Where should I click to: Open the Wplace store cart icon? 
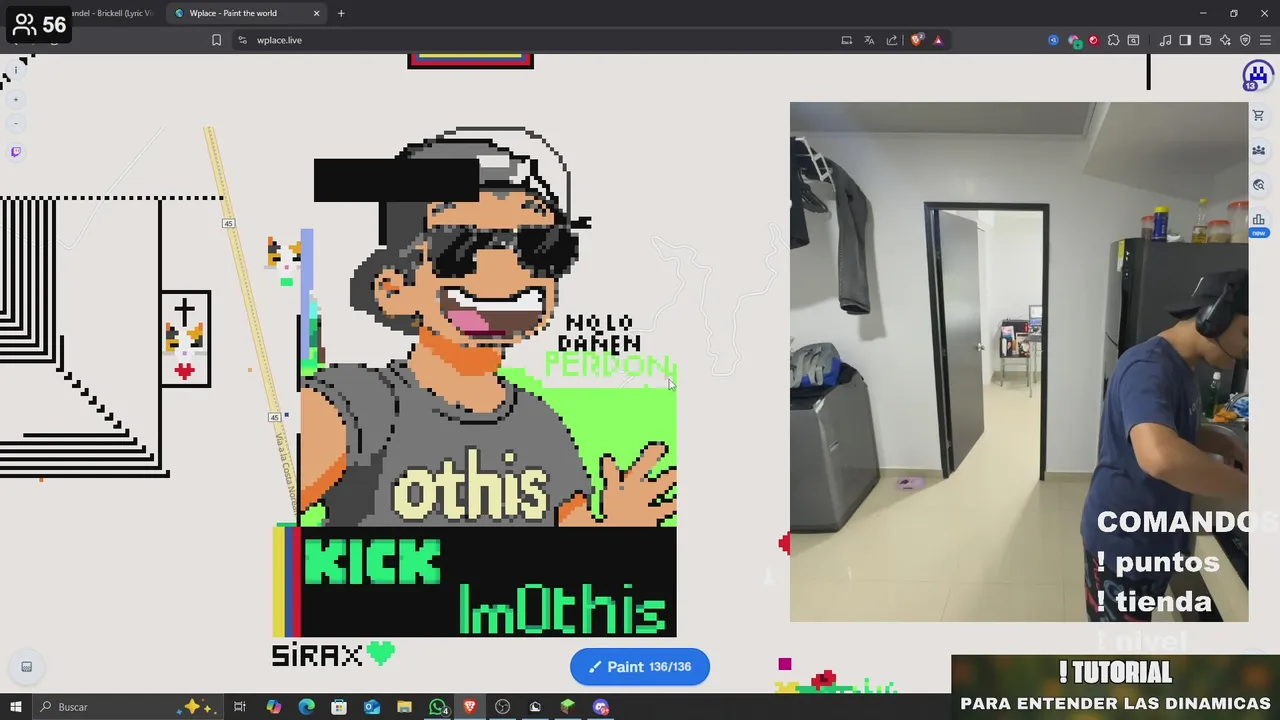1258,116
